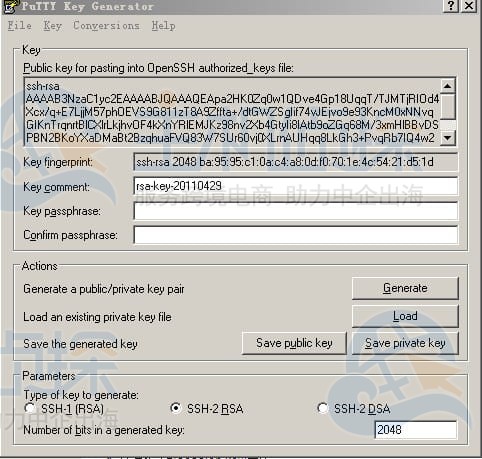This screenshot has height=459, width=482.
Task: Click the public key scrollbar up arrow
Action: (x=448, y=86)
